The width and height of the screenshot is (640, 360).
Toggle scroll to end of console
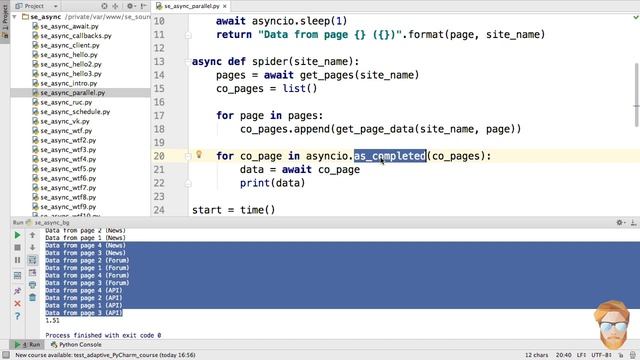pos(32,273)
